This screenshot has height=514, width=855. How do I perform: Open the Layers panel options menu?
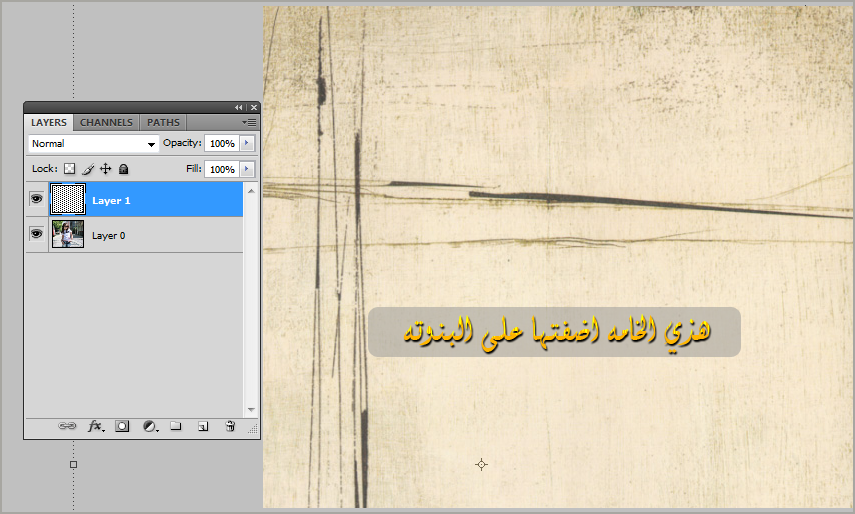(249, 123)
